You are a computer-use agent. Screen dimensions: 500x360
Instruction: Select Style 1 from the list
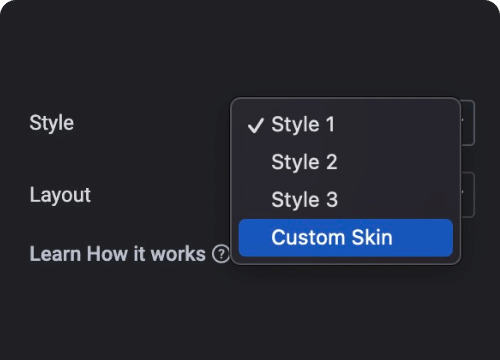tap(346, 125)
